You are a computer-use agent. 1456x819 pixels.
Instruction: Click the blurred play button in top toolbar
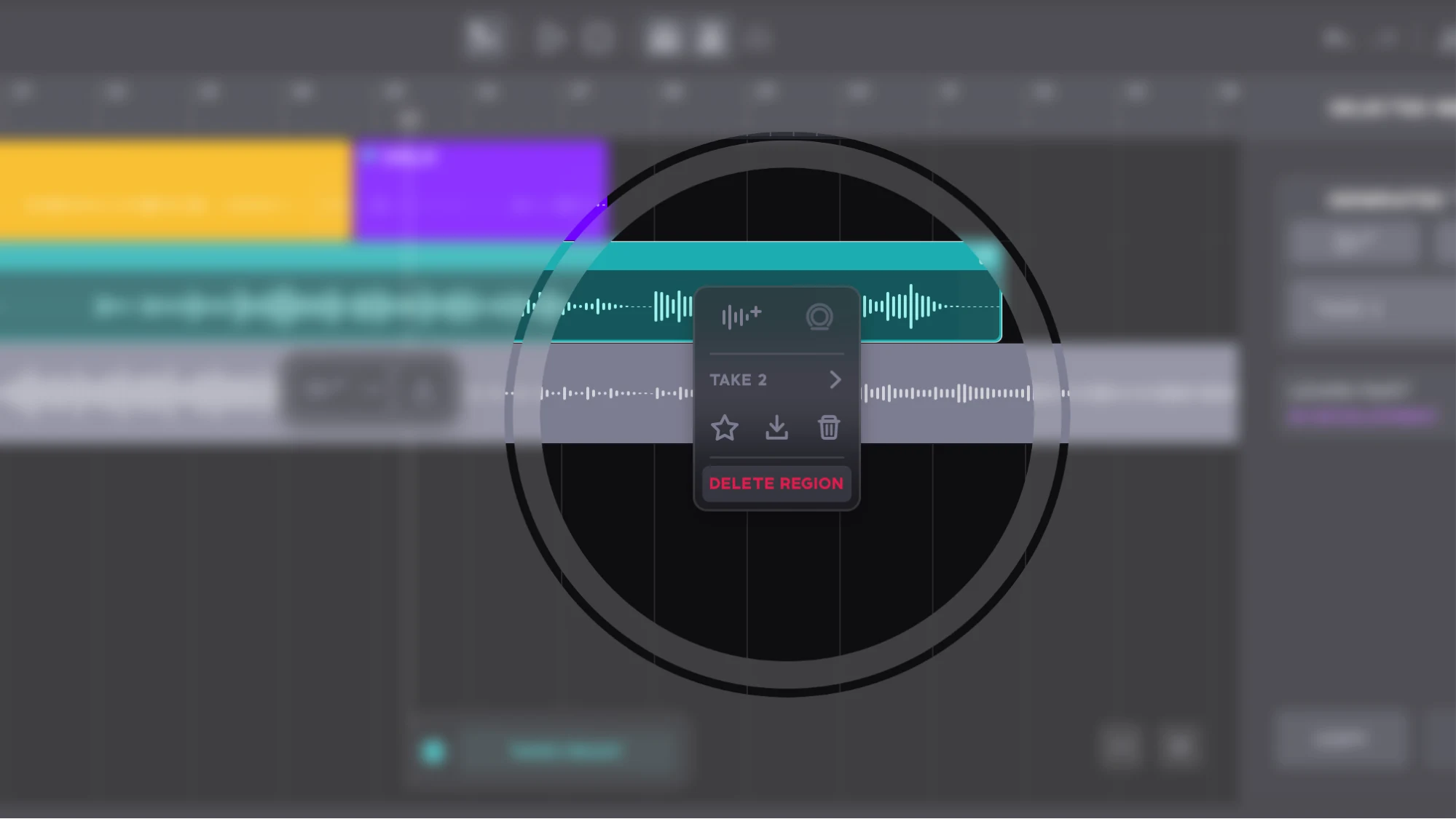(550, 38)
